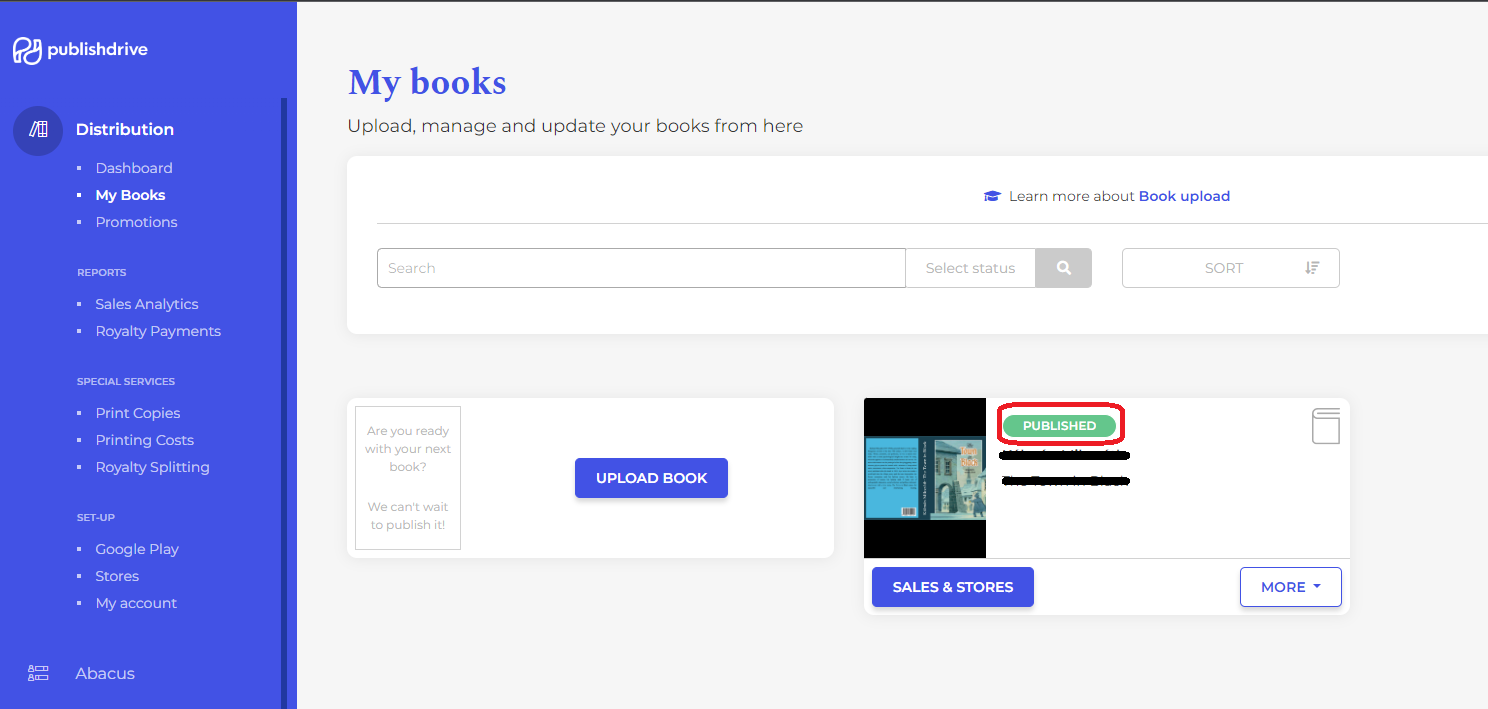Open the book cover thumbnail
The image size is (1488, 709).
[x=924, y=477]
